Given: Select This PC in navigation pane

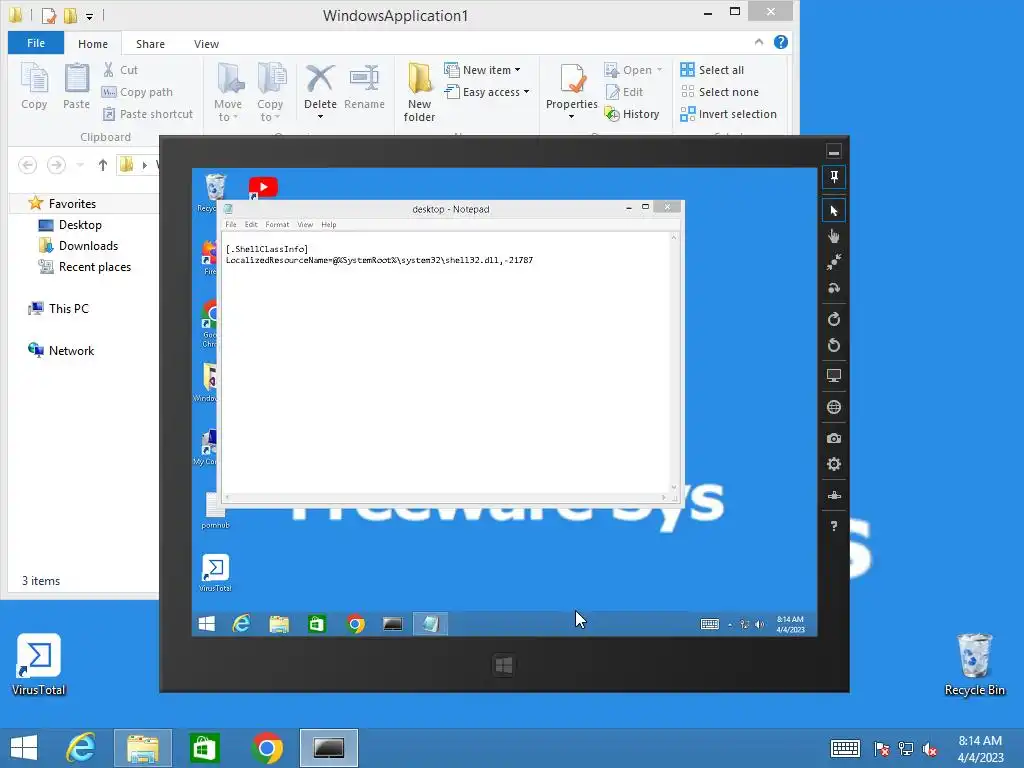Looking at the screenshot, I should click(58, 308).
